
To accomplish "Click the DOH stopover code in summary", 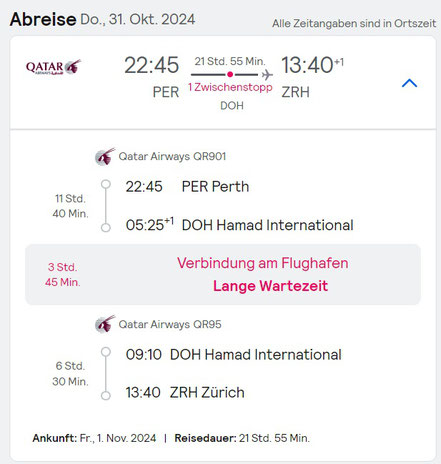I will [232, 106].
